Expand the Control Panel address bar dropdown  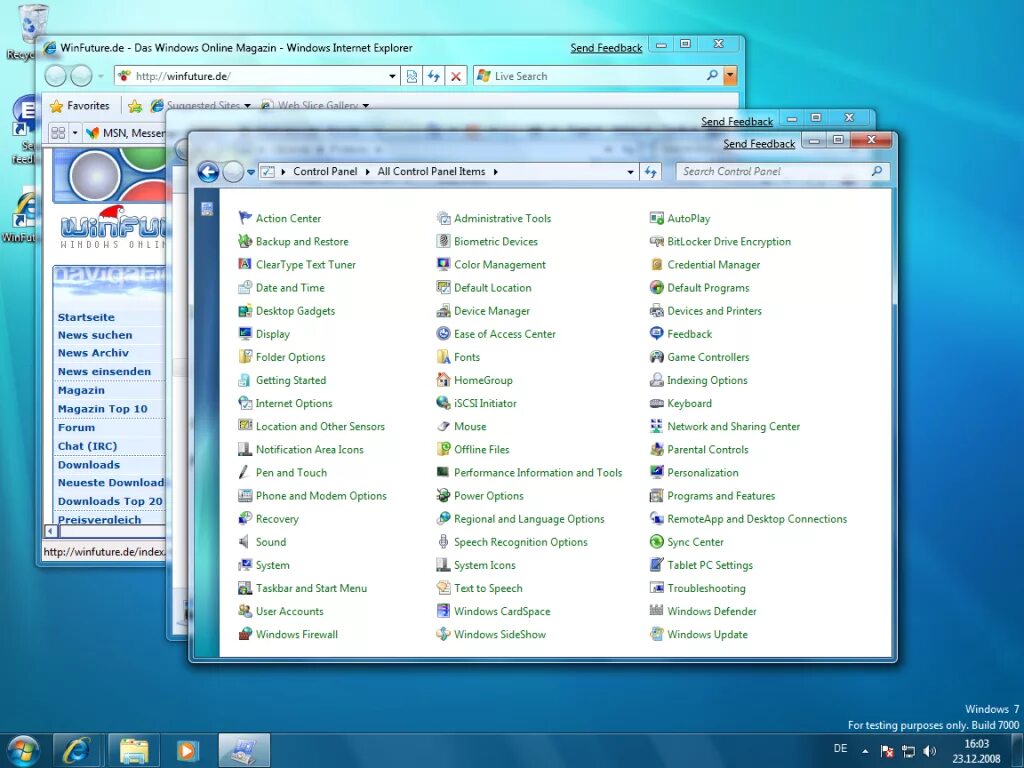click(630, 172)
